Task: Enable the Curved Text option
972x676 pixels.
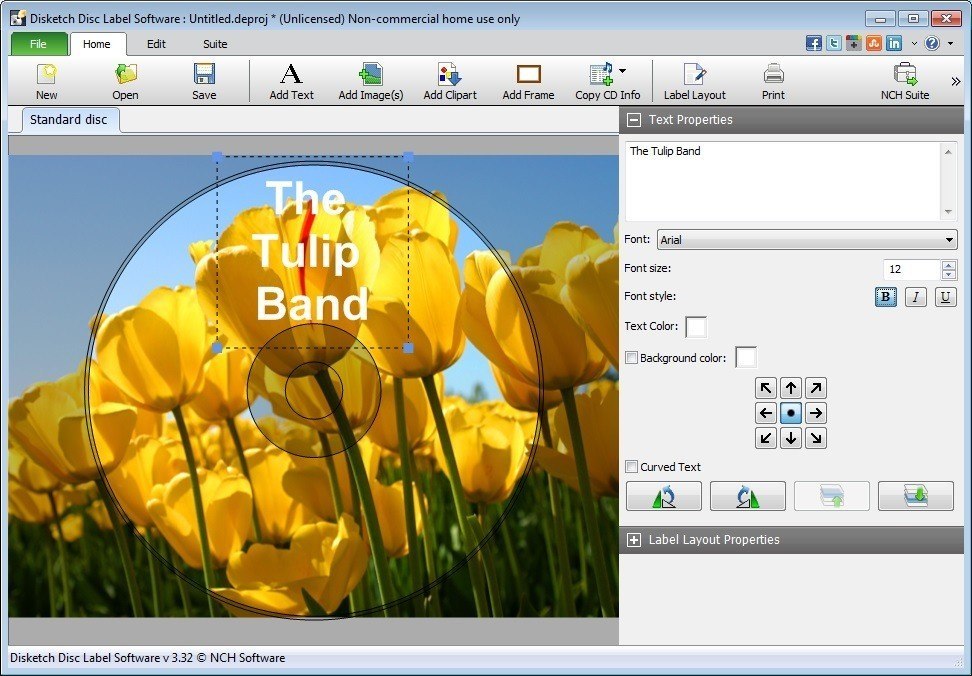Action: [x=631, y=466]
